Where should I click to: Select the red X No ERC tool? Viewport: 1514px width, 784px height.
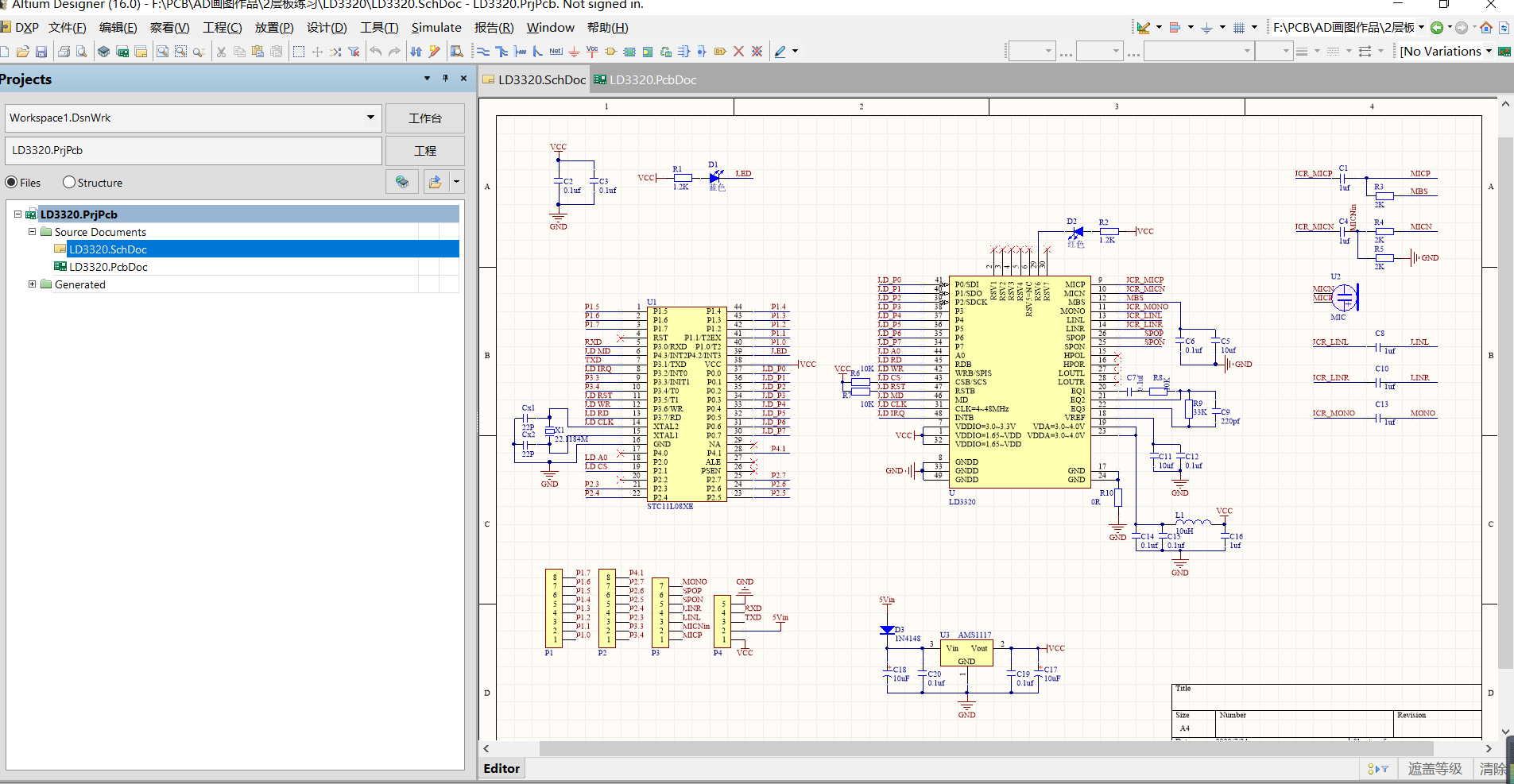pyautogui.click(x=738, y=52)
